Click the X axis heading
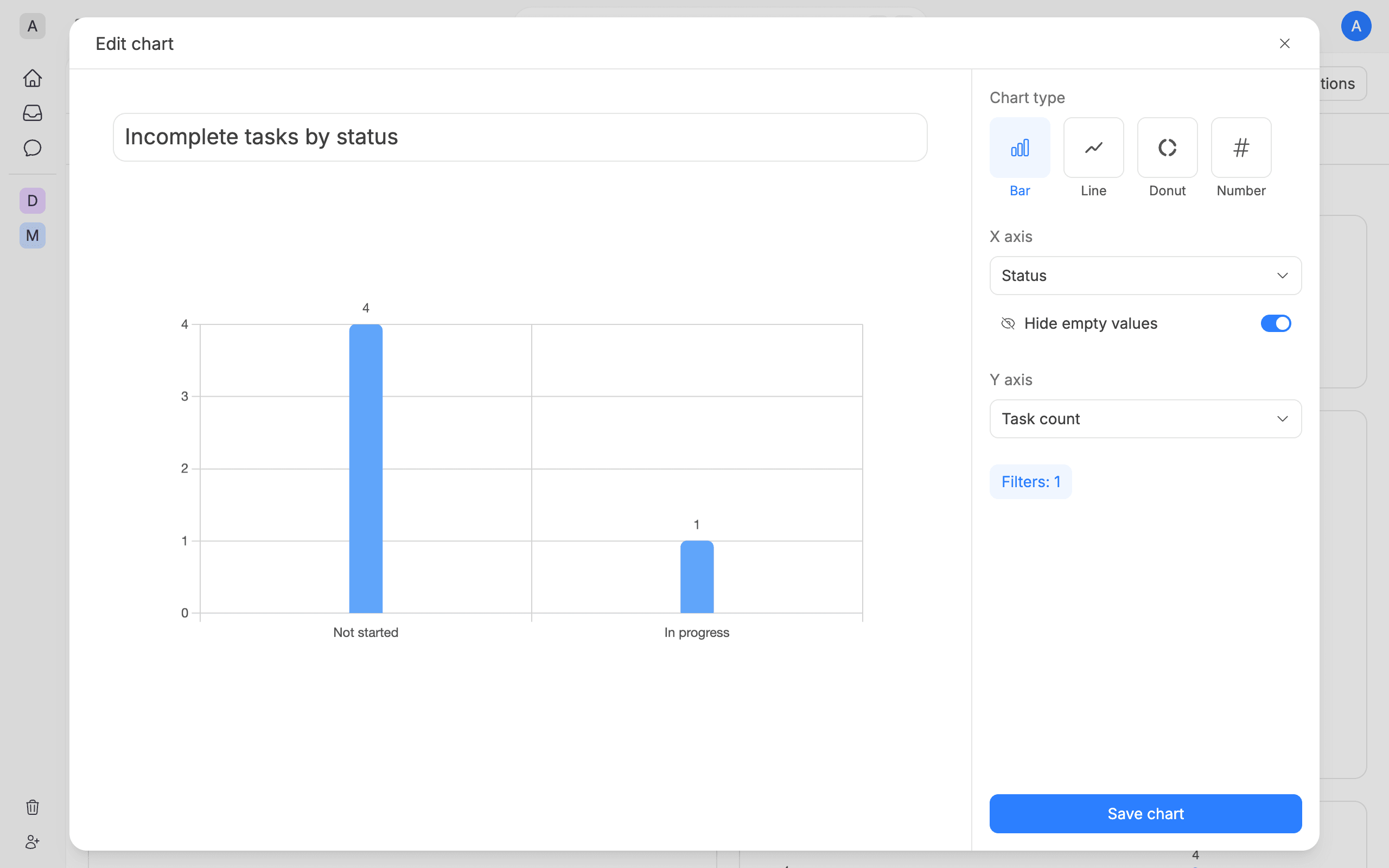 1011,237
